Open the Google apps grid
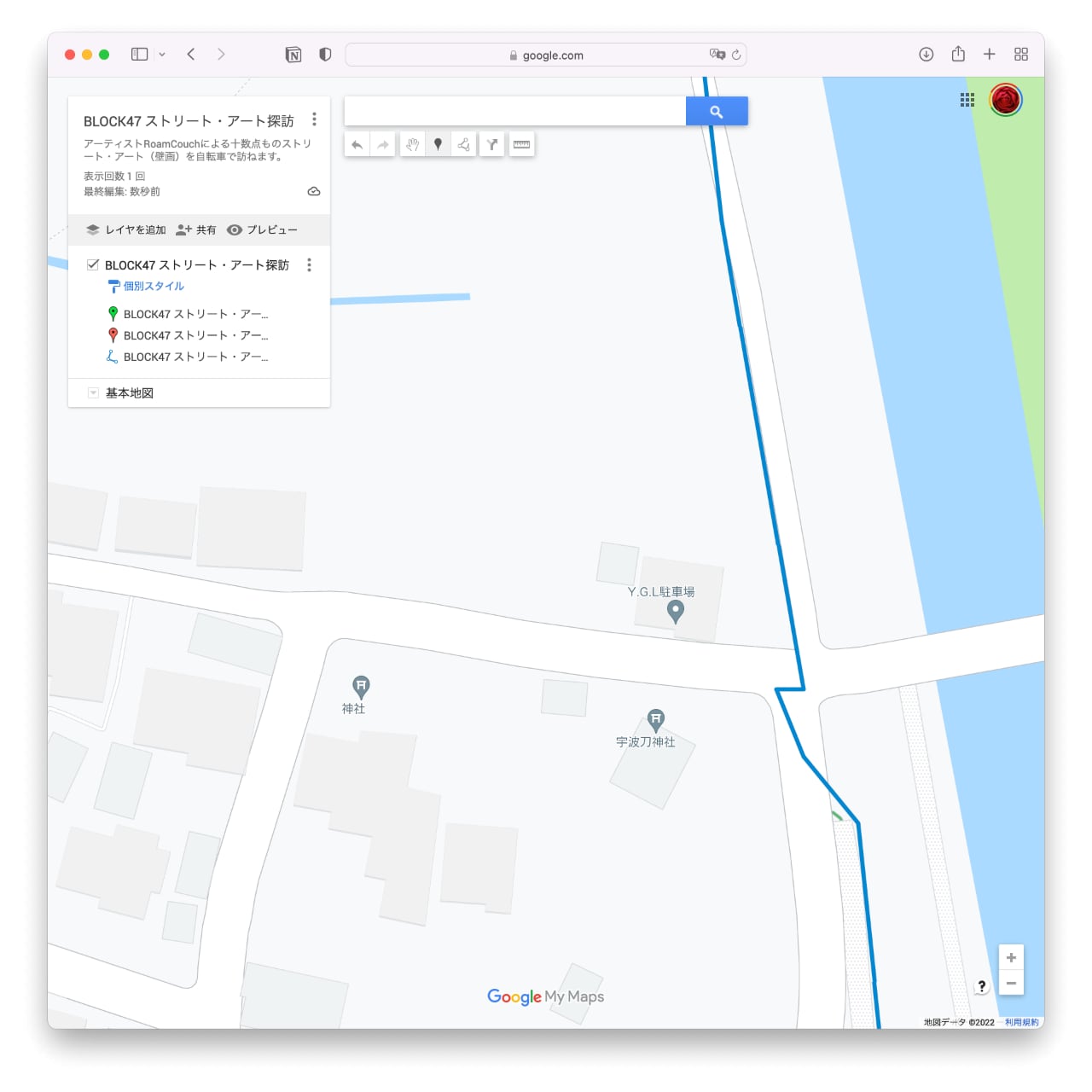 (x=967, y=100)
